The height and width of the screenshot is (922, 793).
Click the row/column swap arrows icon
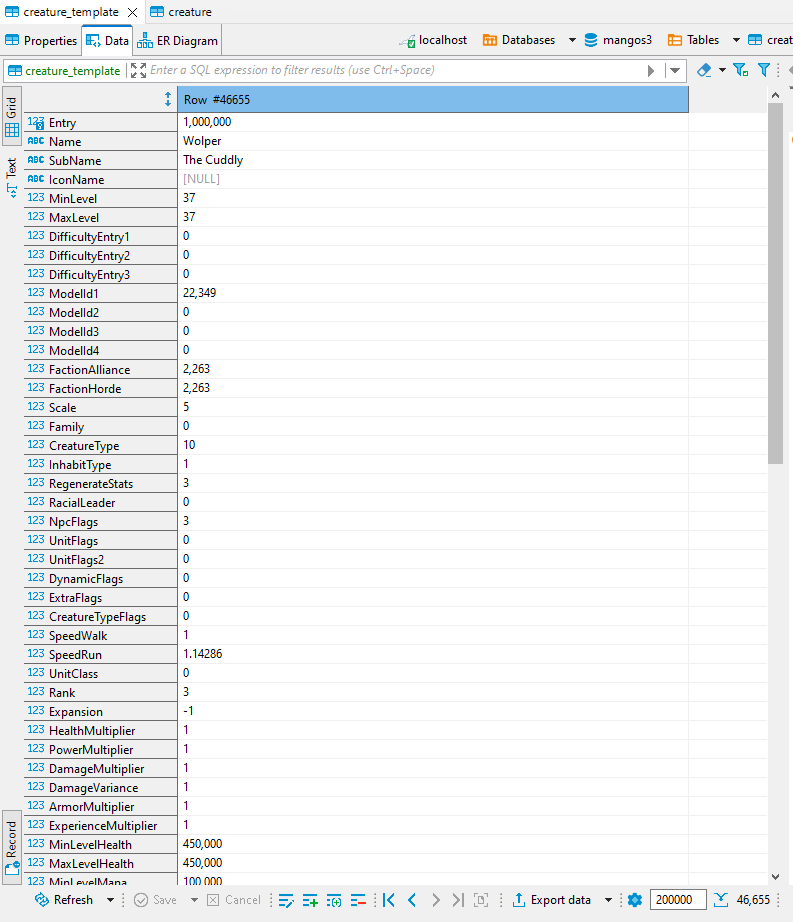coord(168,99)
